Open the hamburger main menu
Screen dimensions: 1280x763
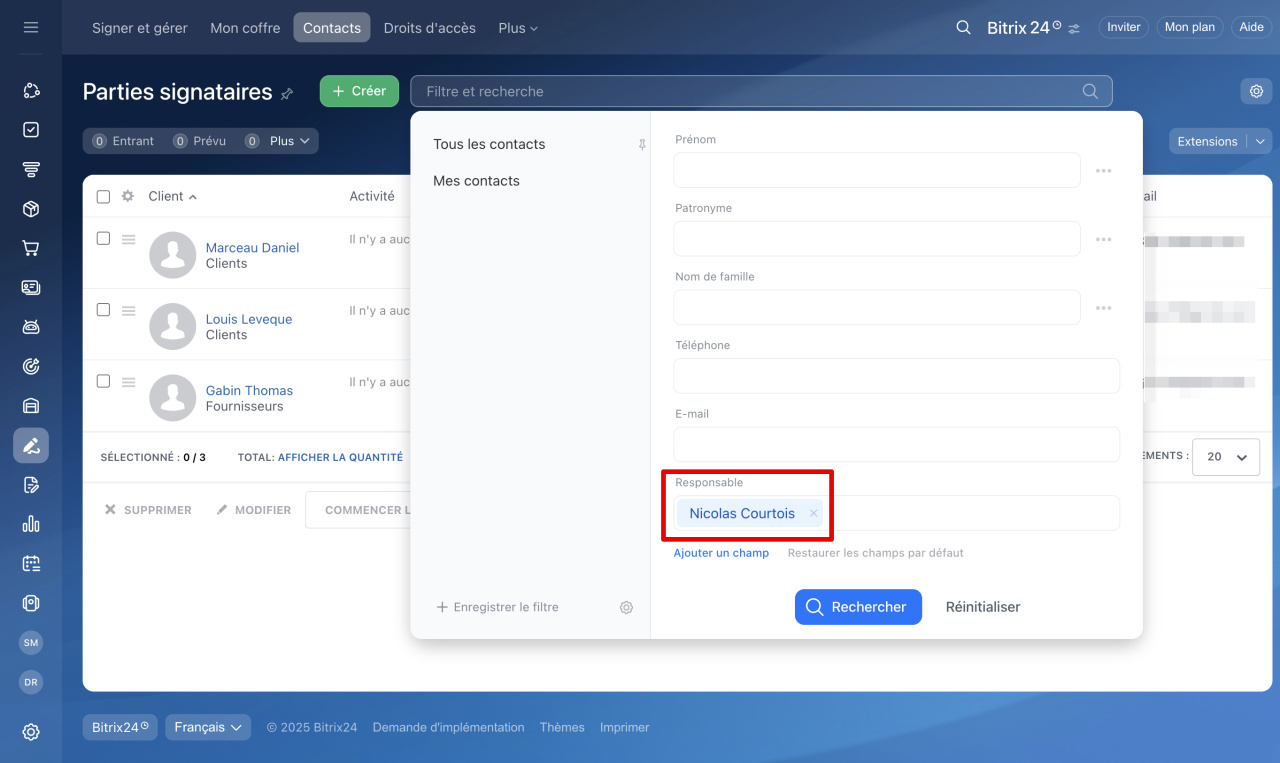pos(31,27)
